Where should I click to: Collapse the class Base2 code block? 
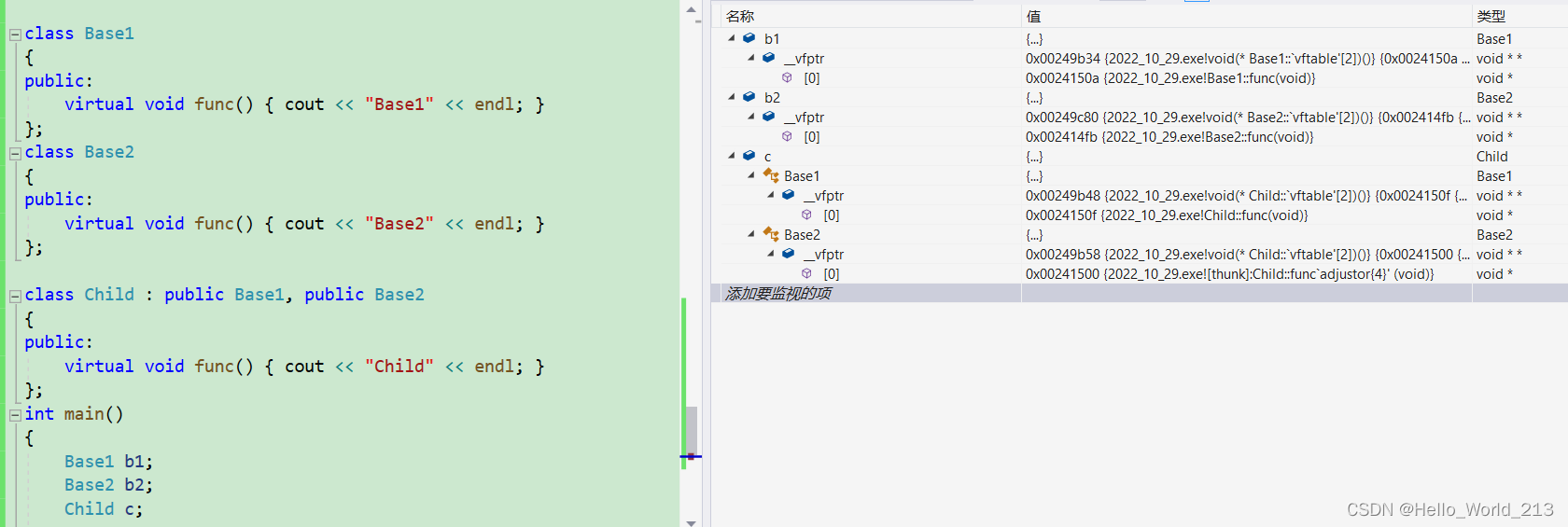point(15,153)
